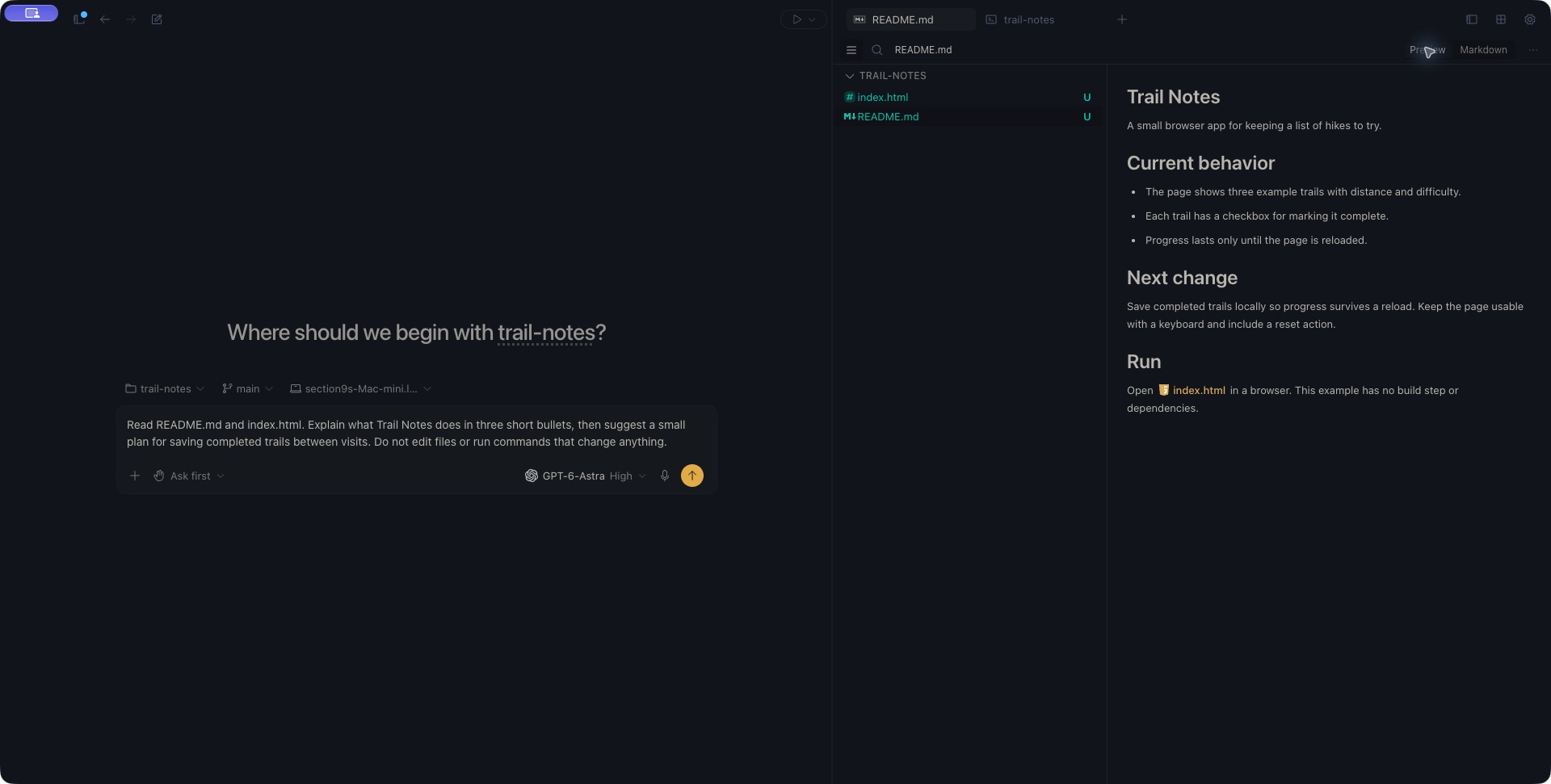1551x784 pixels.
Task: Click the breadcrumb README.md file name
Action: click(923, 50)
